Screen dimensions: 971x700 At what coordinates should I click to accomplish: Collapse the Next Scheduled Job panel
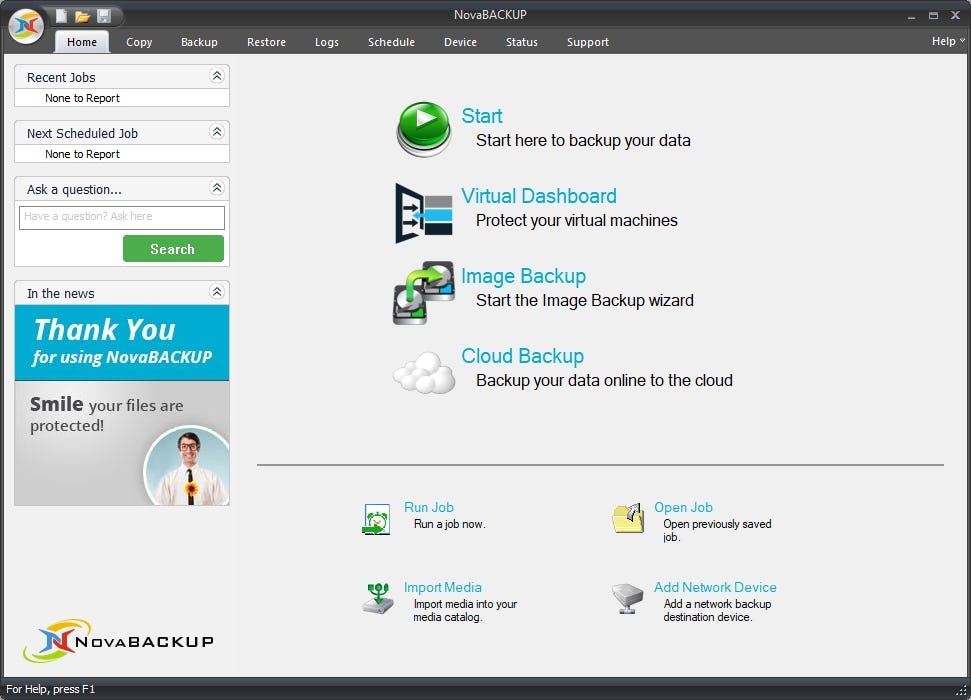[218, 132]
